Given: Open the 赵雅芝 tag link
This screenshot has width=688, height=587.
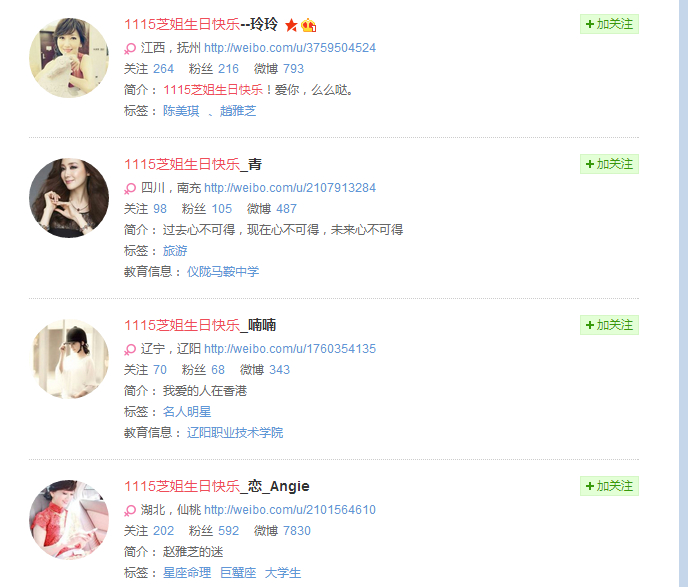Looking at the screenshot, I should pyautogui.click(x=238, y=111).
